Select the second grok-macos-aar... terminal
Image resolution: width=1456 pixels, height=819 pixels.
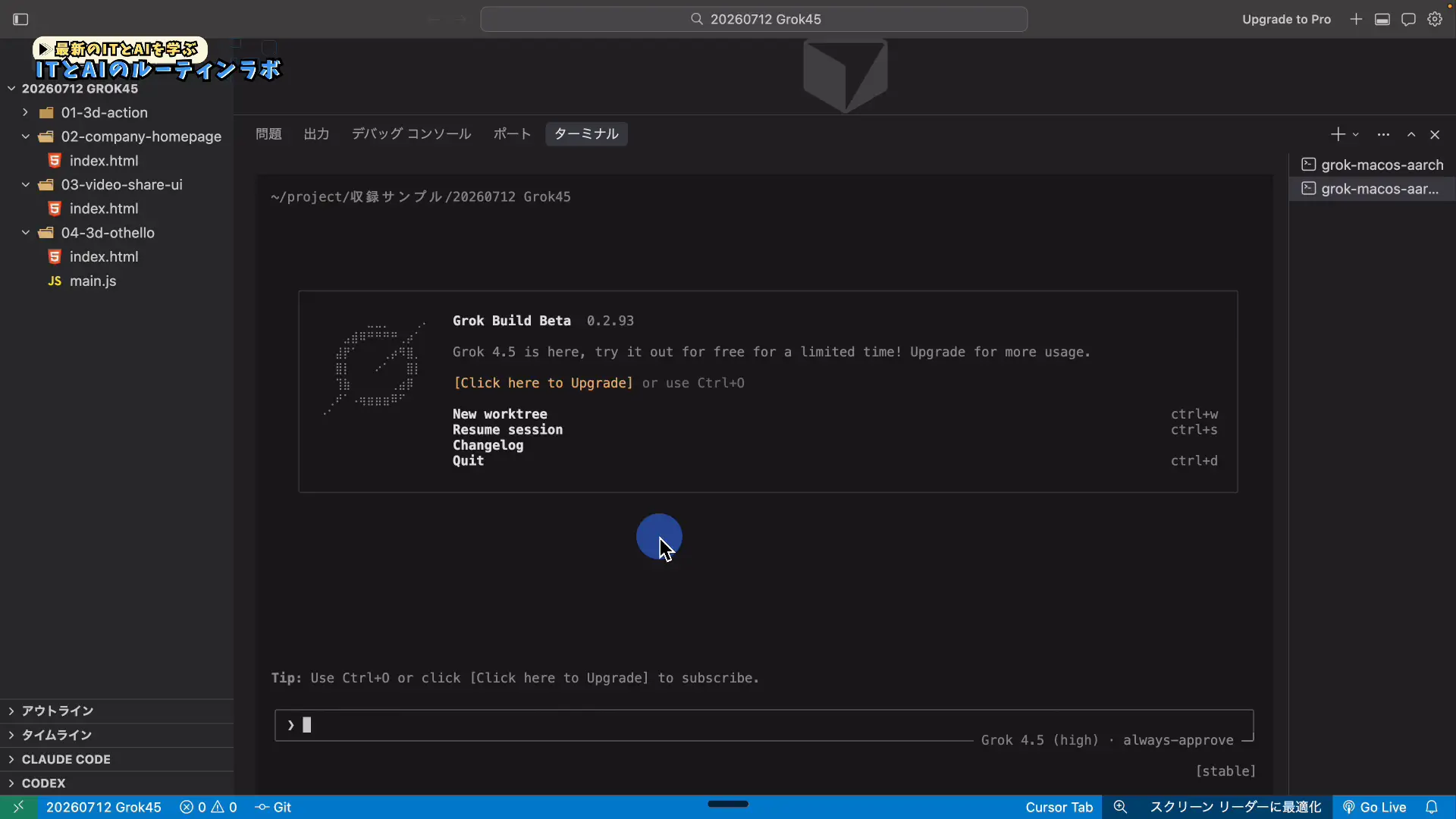click(x=1372, y=189)
